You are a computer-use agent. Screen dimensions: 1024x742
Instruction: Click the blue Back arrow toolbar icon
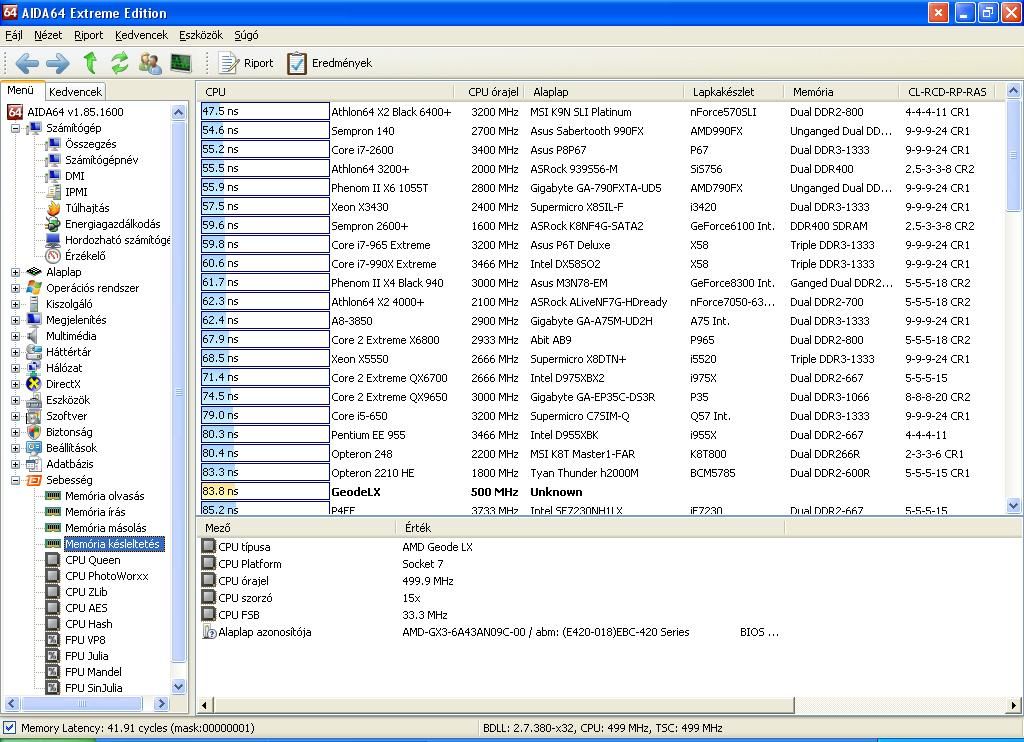point(27,63)
